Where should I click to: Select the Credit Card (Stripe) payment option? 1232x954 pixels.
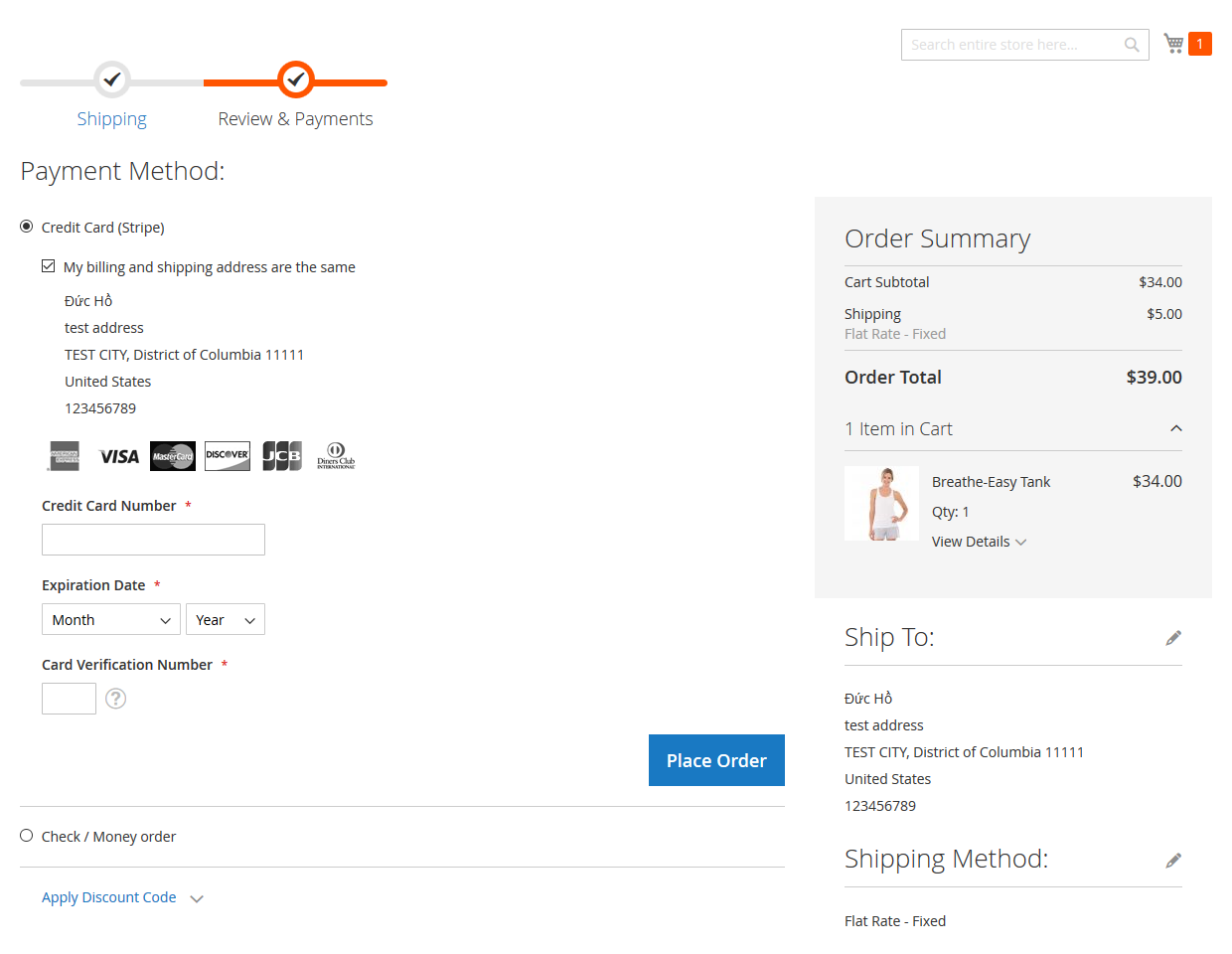(x=26, y=226)
